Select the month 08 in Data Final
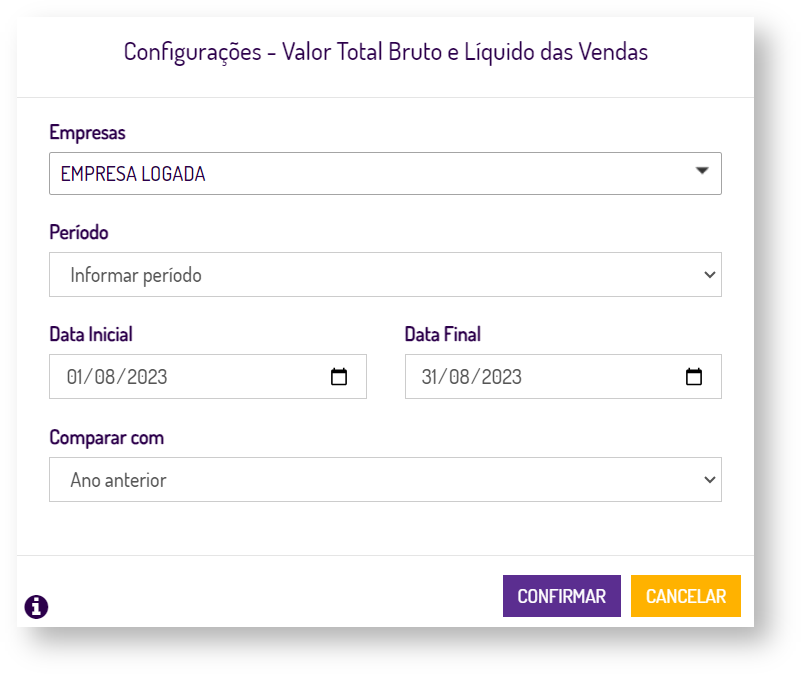The height and width of the screenshot is (675, 802). pos(462,377)
